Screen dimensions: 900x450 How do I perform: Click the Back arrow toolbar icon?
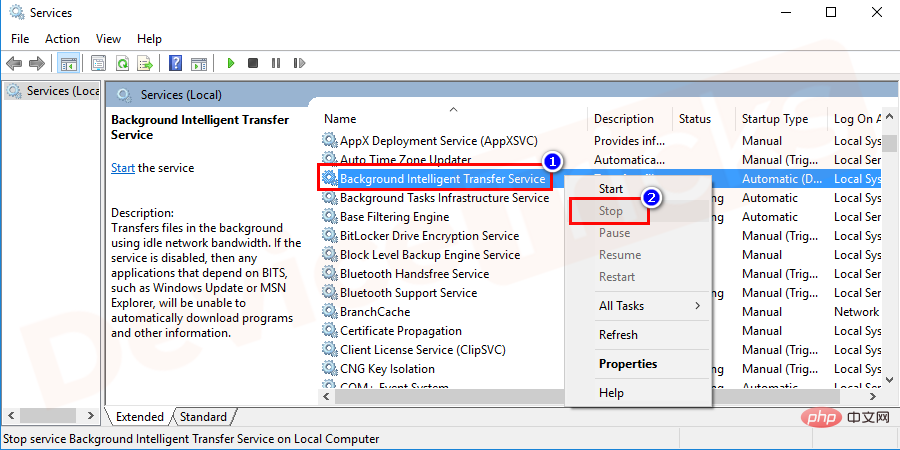(14, 63)
